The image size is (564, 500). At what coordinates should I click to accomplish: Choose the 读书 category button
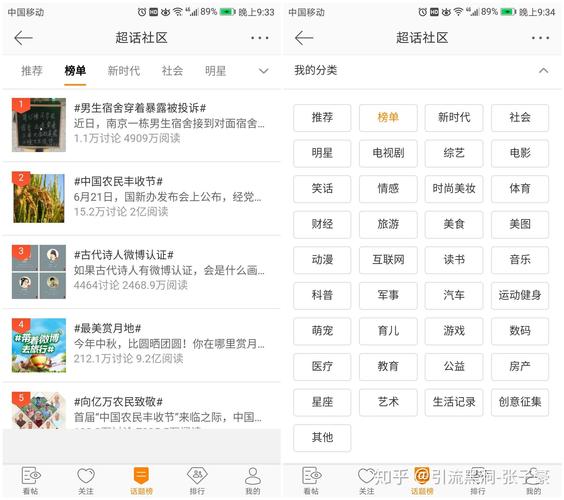coord(454,260)
